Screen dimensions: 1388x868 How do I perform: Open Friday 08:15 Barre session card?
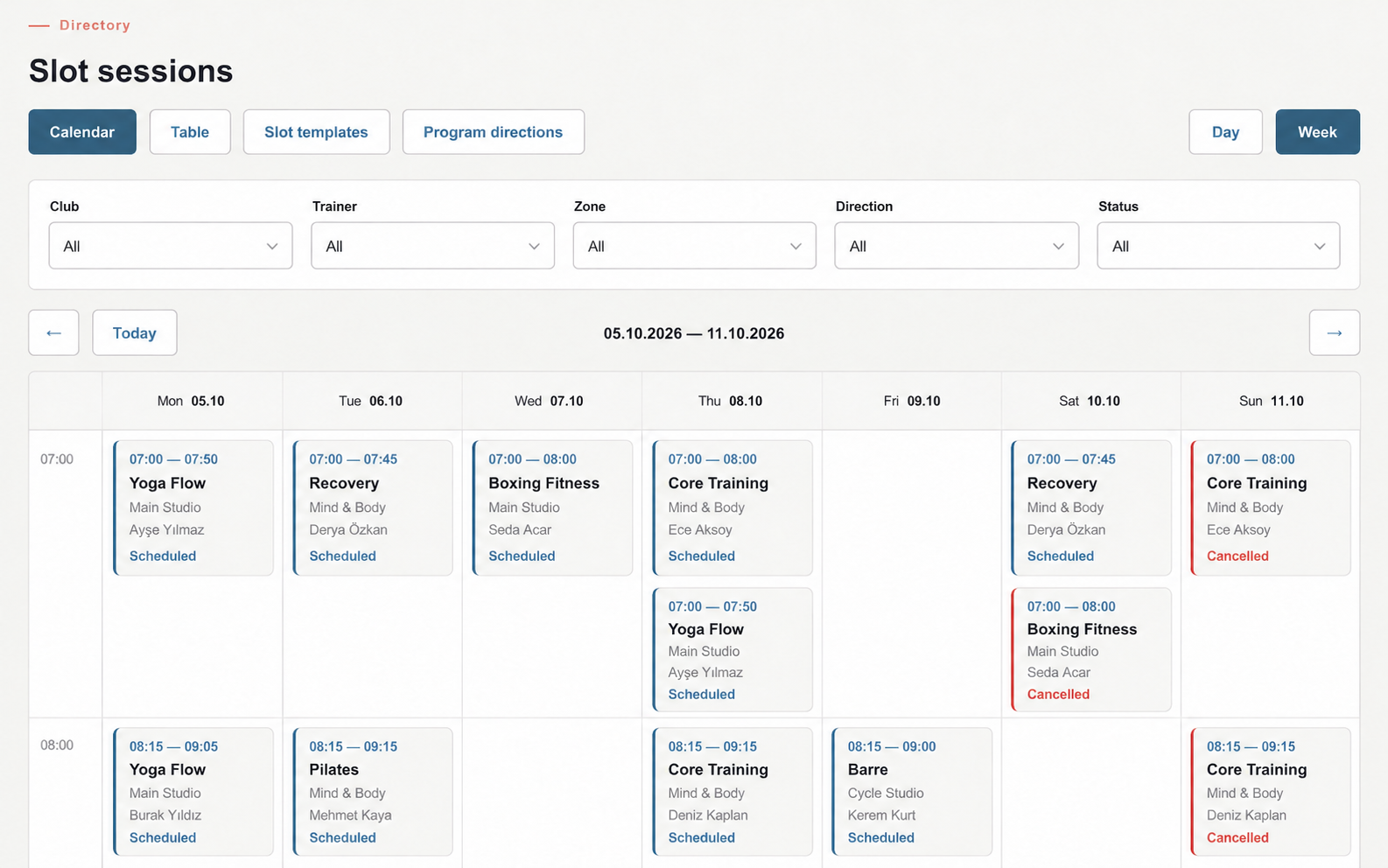[912, 791]
